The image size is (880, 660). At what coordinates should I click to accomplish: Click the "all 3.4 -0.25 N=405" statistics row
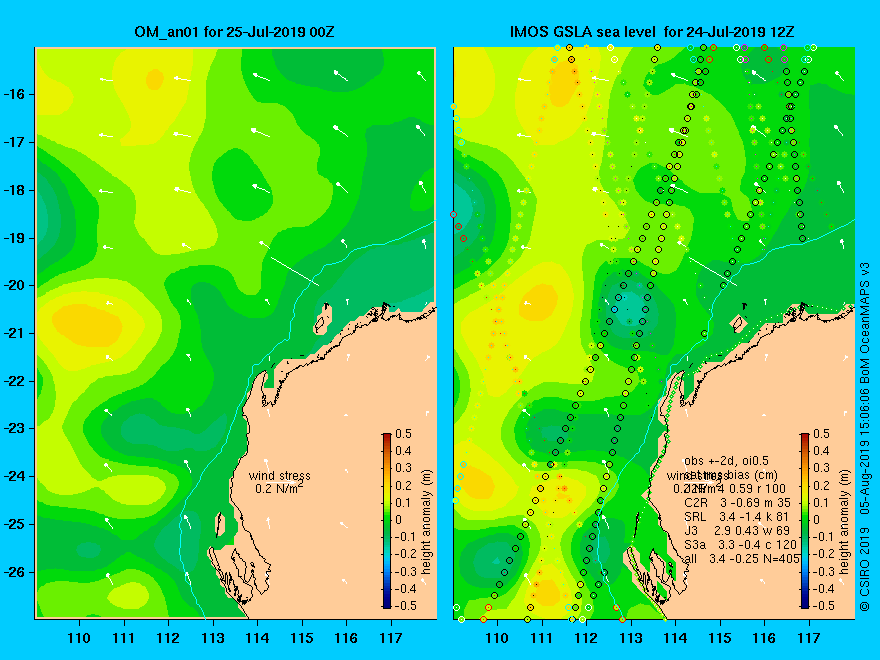(x=742, y=558)
